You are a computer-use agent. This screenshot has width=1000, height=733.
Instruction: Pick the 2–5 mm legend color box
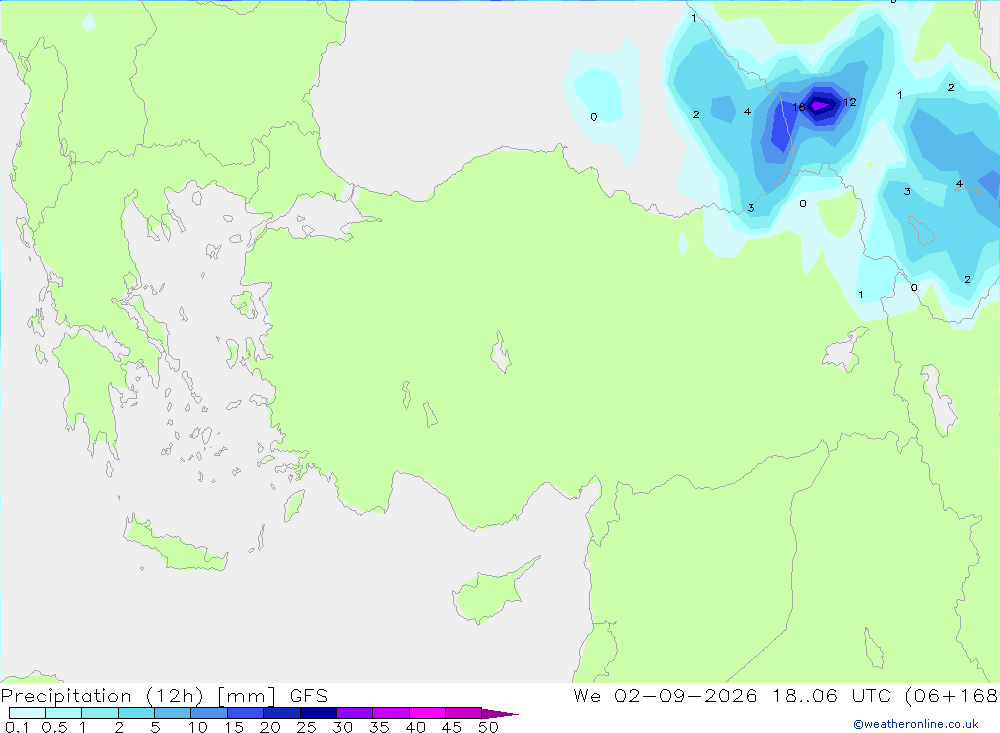[x=136, y=713]
